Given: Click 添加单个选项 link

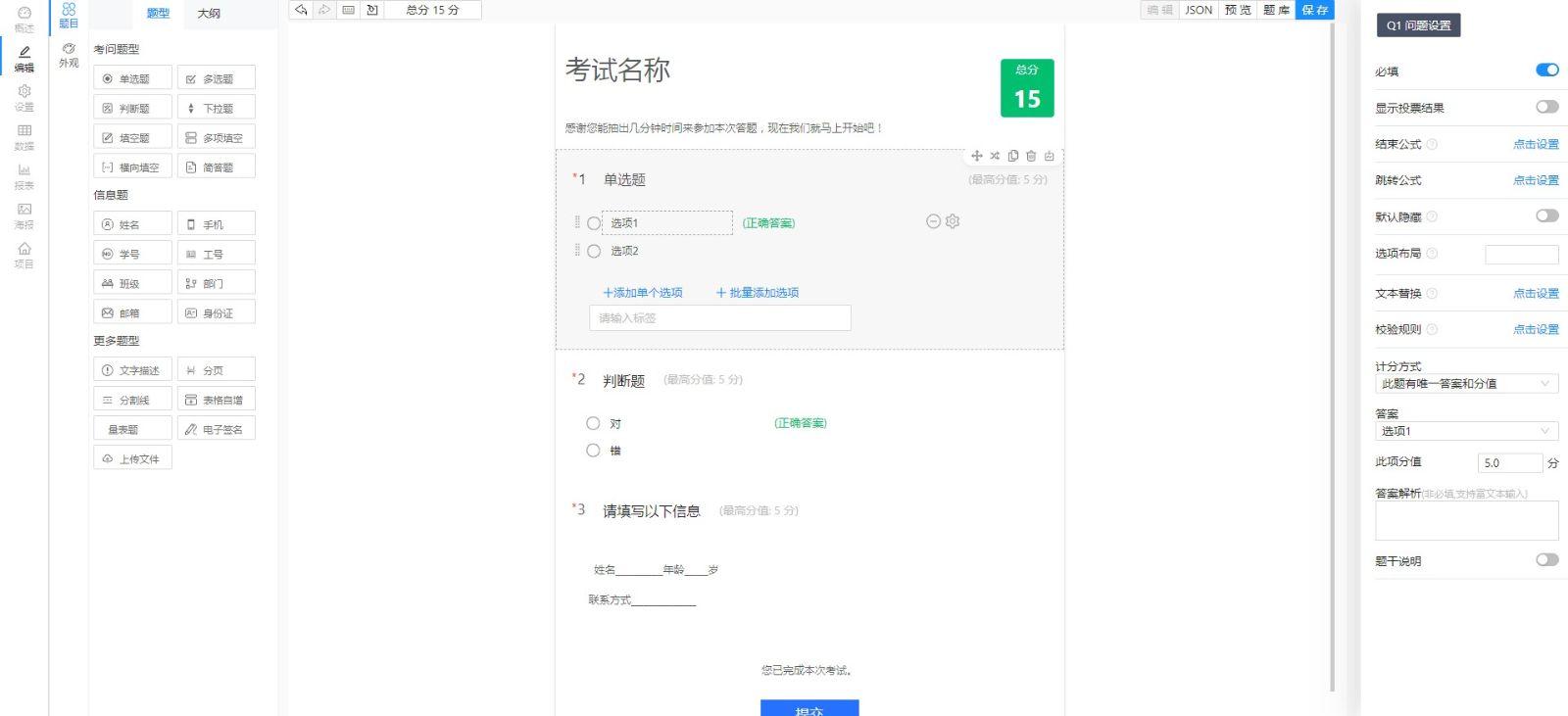Looking at the screenshot, I should click(643, 293).
